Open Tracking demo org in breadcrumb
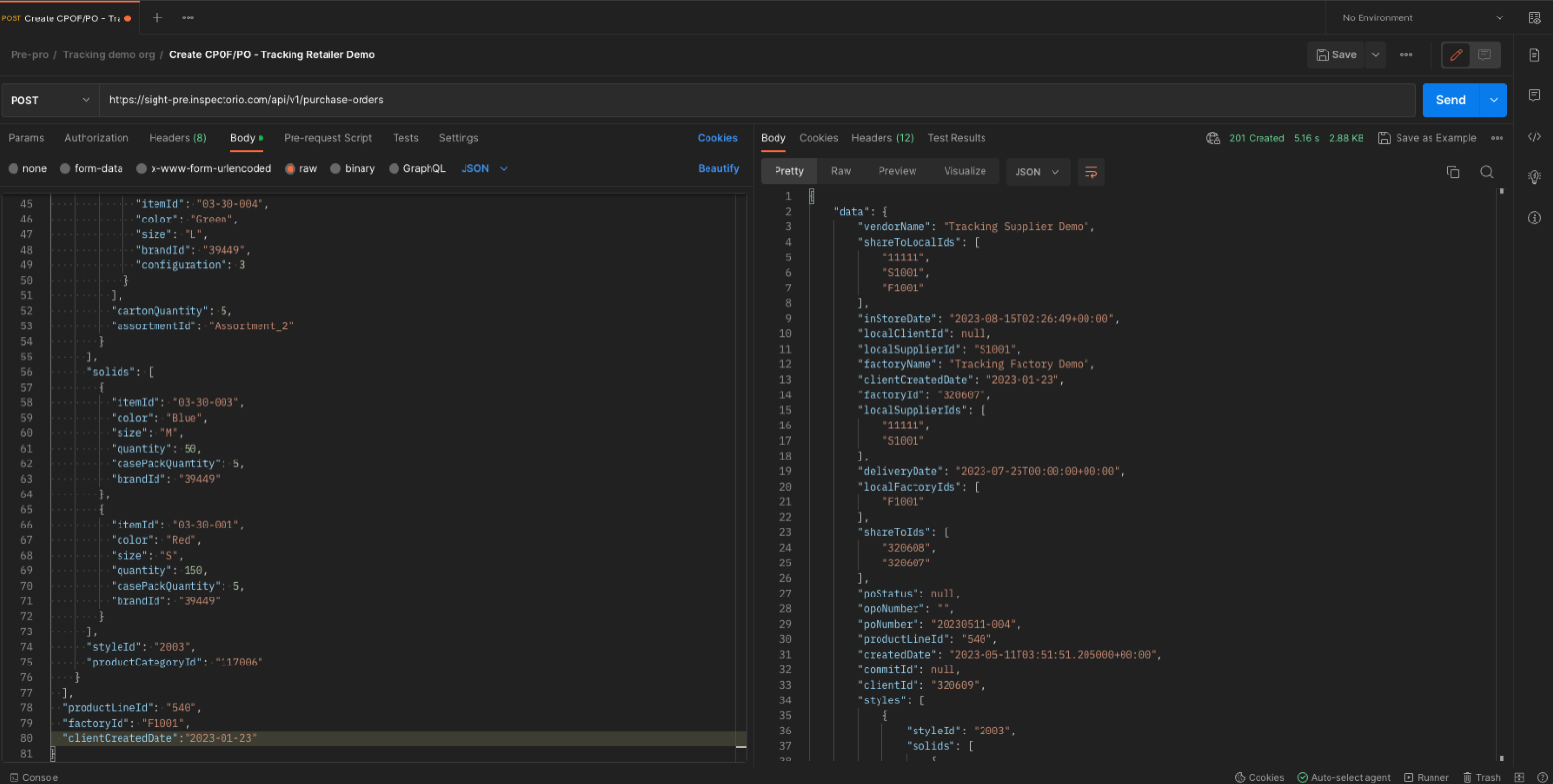Image resolution: width=1553 pixels, height=784 pixels. coord(109,55)
